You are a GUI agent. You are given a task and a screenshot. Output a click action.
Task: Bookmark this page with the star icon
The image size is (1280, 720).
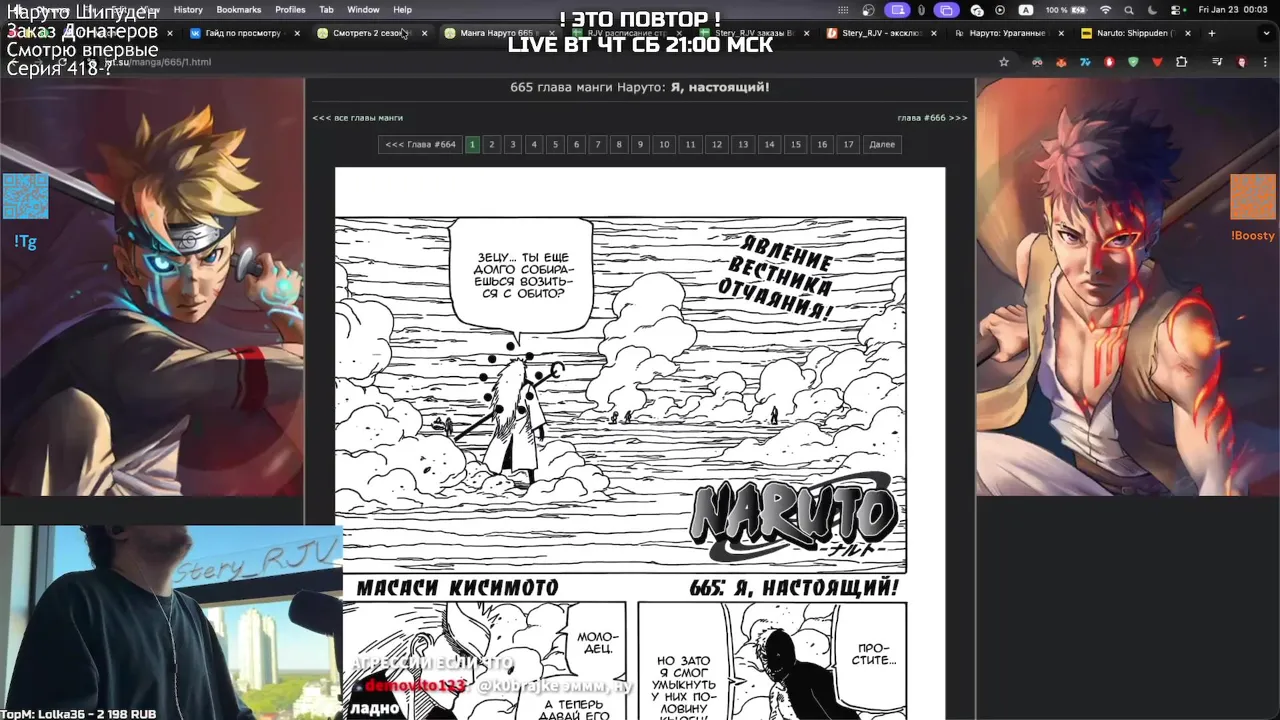(x=1004, y=62)
